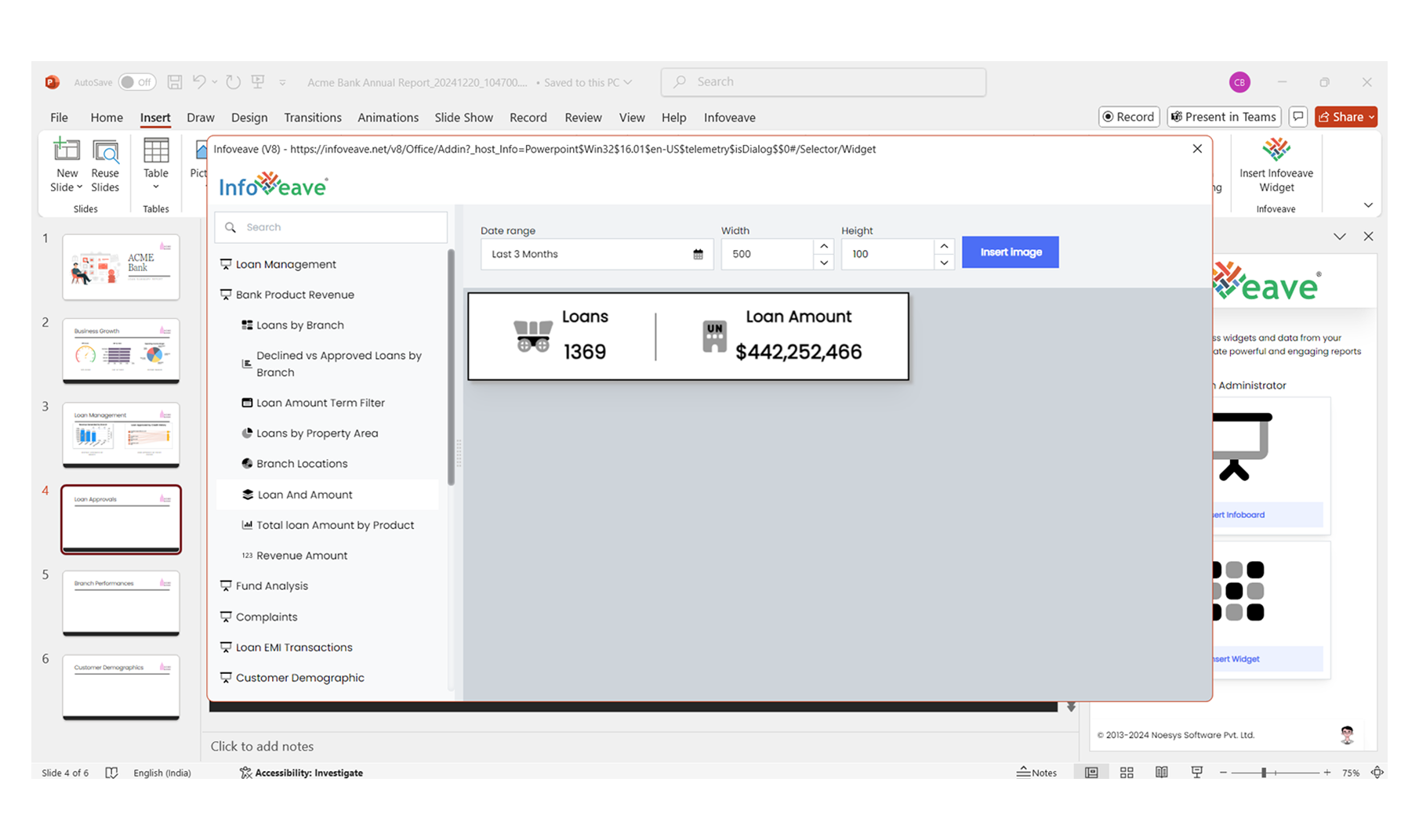This screenshot has height=840, width=1419.
Task: Open the Share dropdown arrow
Action: [x=1371, y=118]
